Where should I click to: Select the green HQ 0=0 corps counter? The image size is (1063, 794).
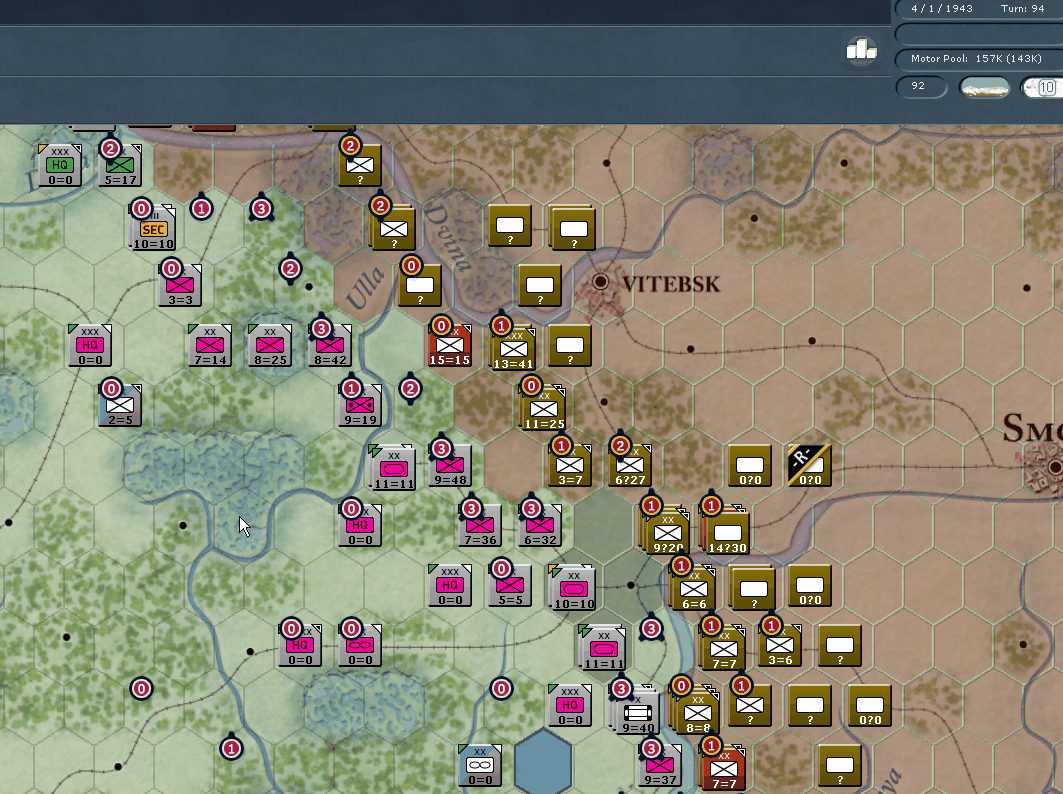point(60,165)
